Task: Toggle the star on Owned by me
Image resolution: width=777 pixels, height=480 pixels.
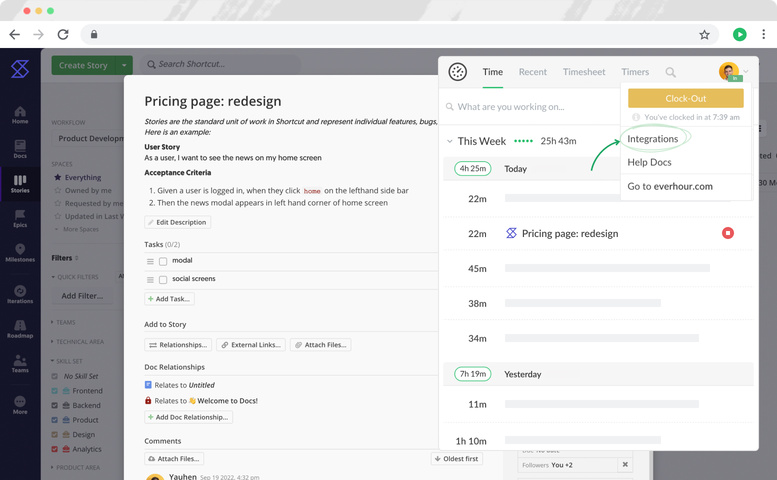Action: 57,190
